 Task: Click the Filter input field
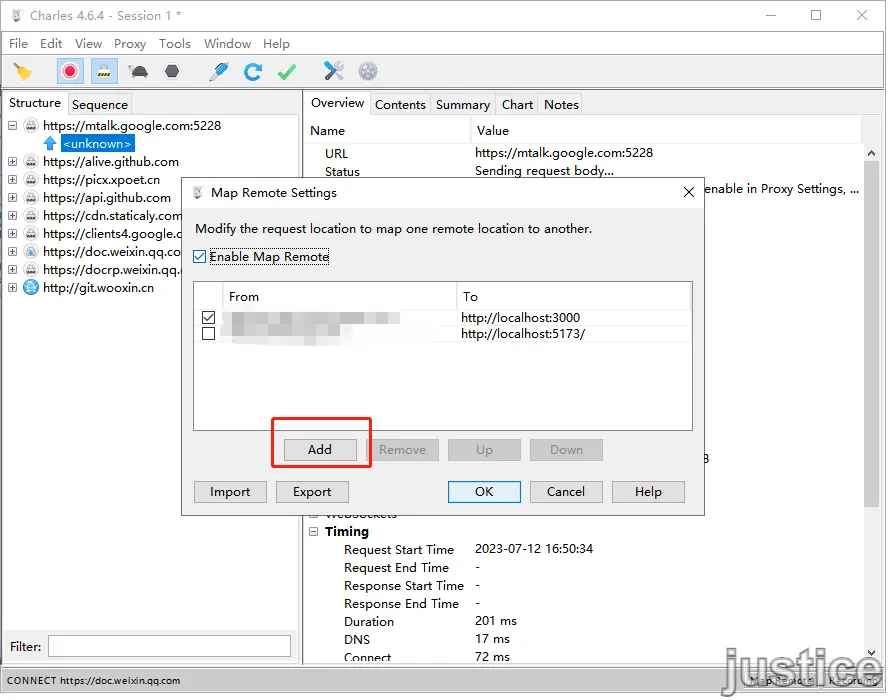pos(170,648)
